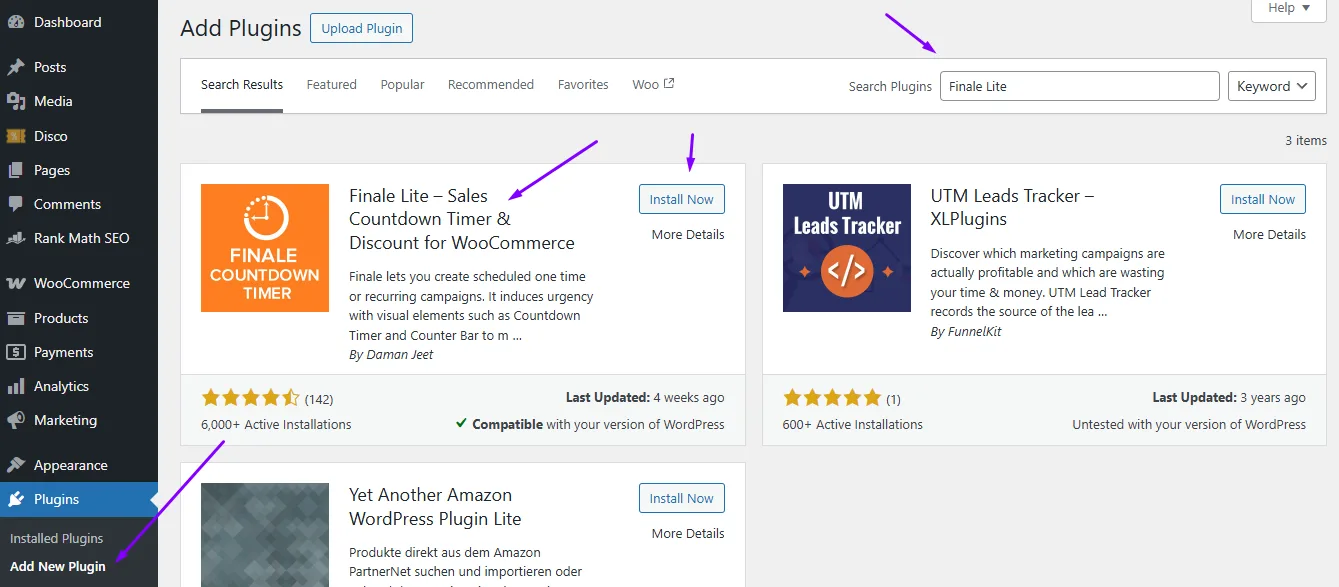Install Finale Lite plugin now
Screen dimensions: 1339x587
(x=682, y=199)
